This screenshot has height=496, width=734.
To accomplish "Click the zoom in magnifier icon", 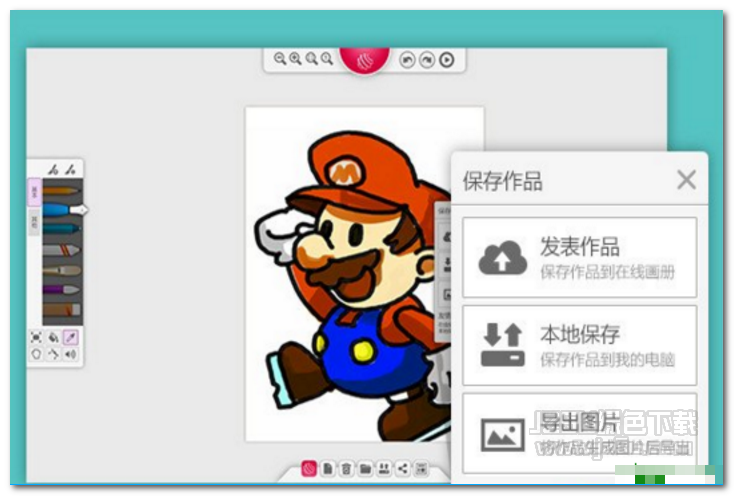I will [x=295, y=58].
